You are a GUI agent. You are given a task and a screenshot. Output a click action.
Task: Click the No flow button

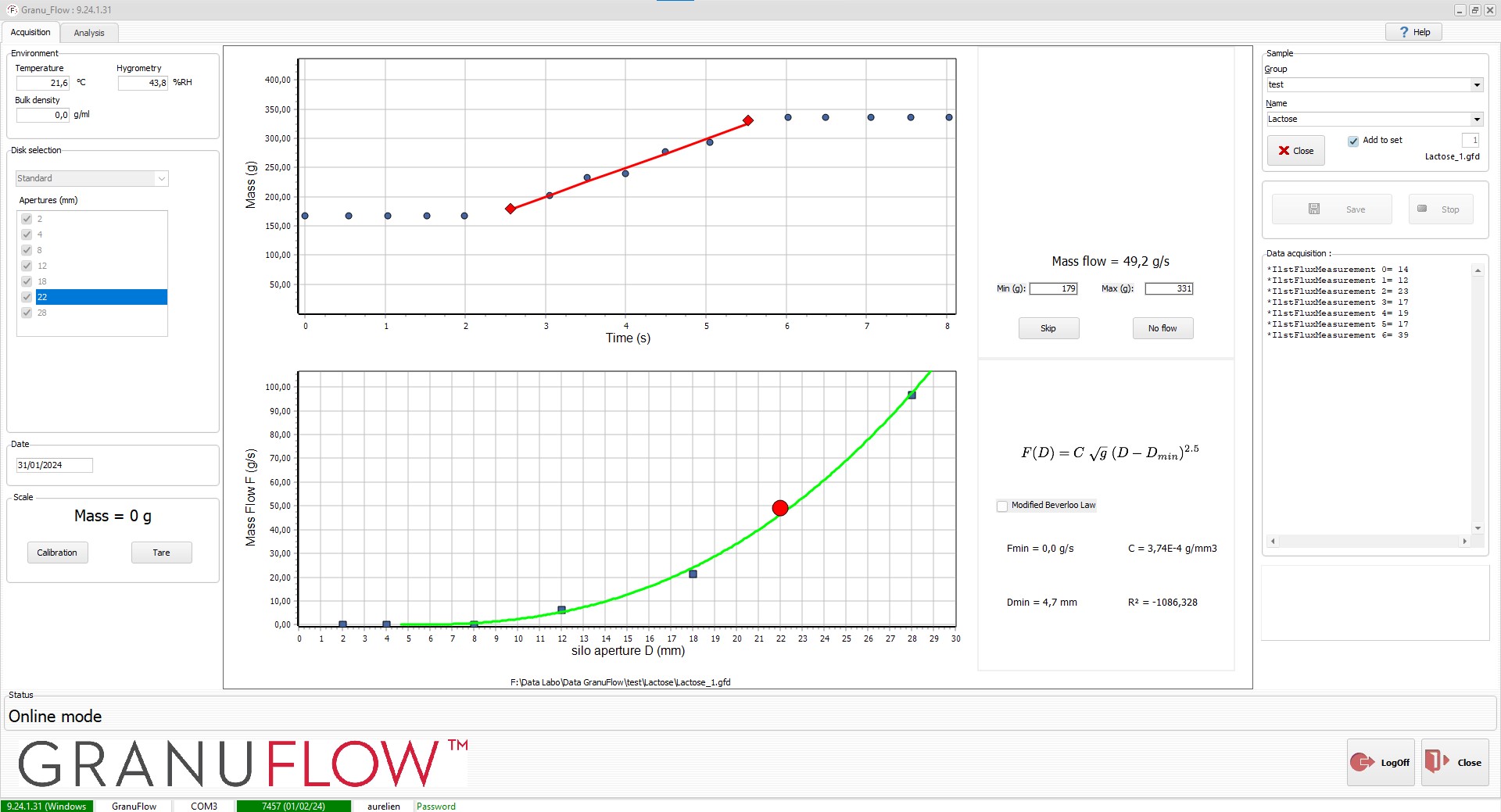(1162, 328)
